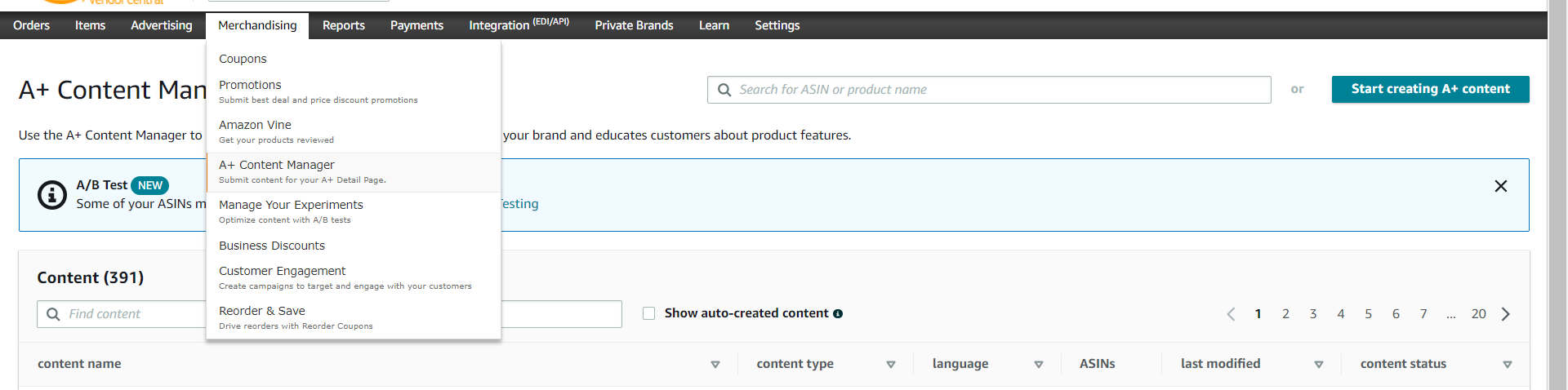Click Start creating A+ content button
The width and height of the screenshot is (1568, 390).
(1430, 89)
